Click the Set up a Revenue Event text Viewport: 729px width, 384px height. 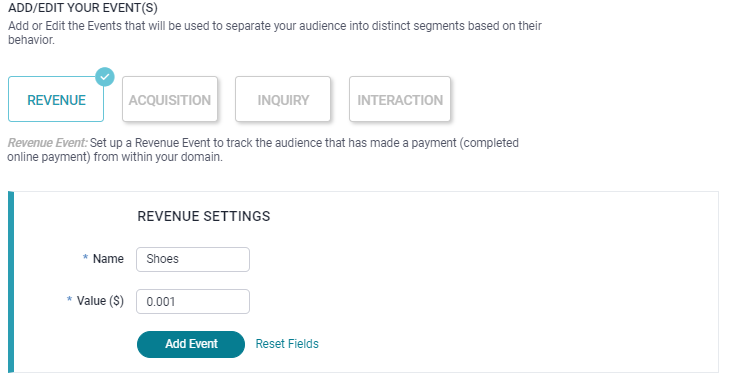pyautogui.click(x=263, y=150)
